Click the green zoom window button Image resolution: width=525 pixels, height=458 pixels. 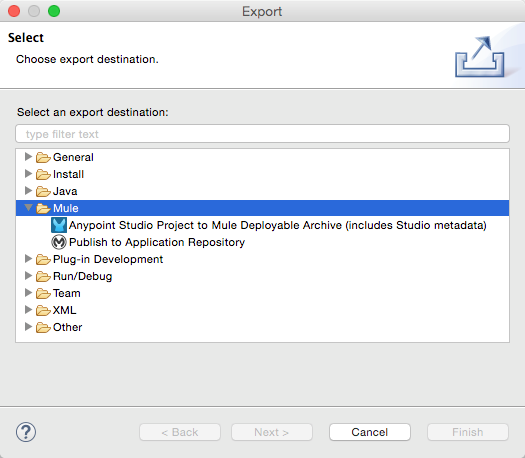click(x=54, y=11)
